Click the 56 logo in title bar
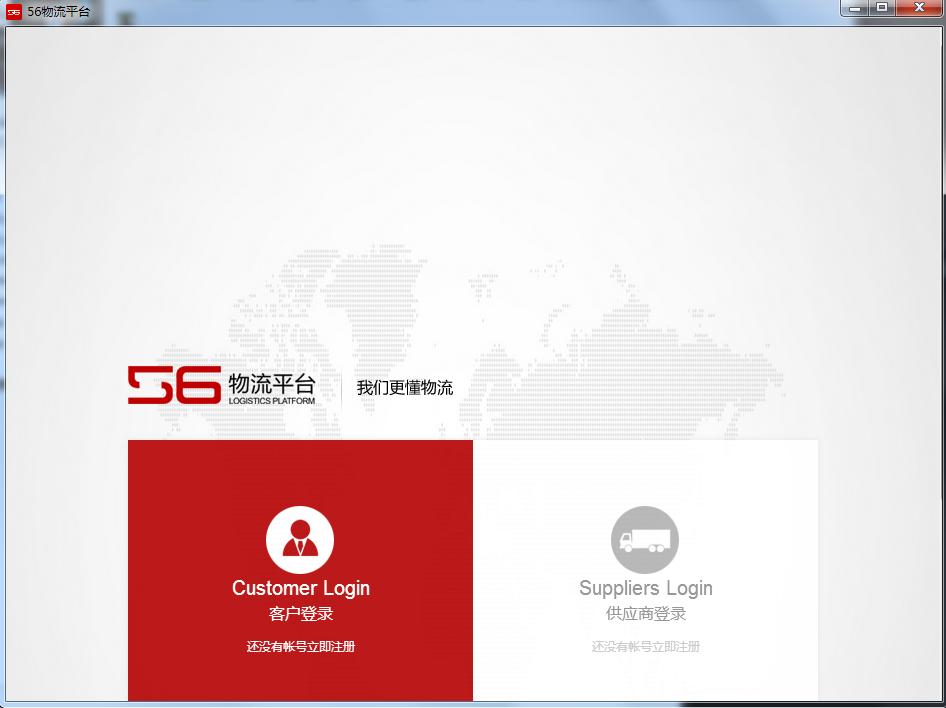This screenshot has width=946, height=708. point(14,11)
